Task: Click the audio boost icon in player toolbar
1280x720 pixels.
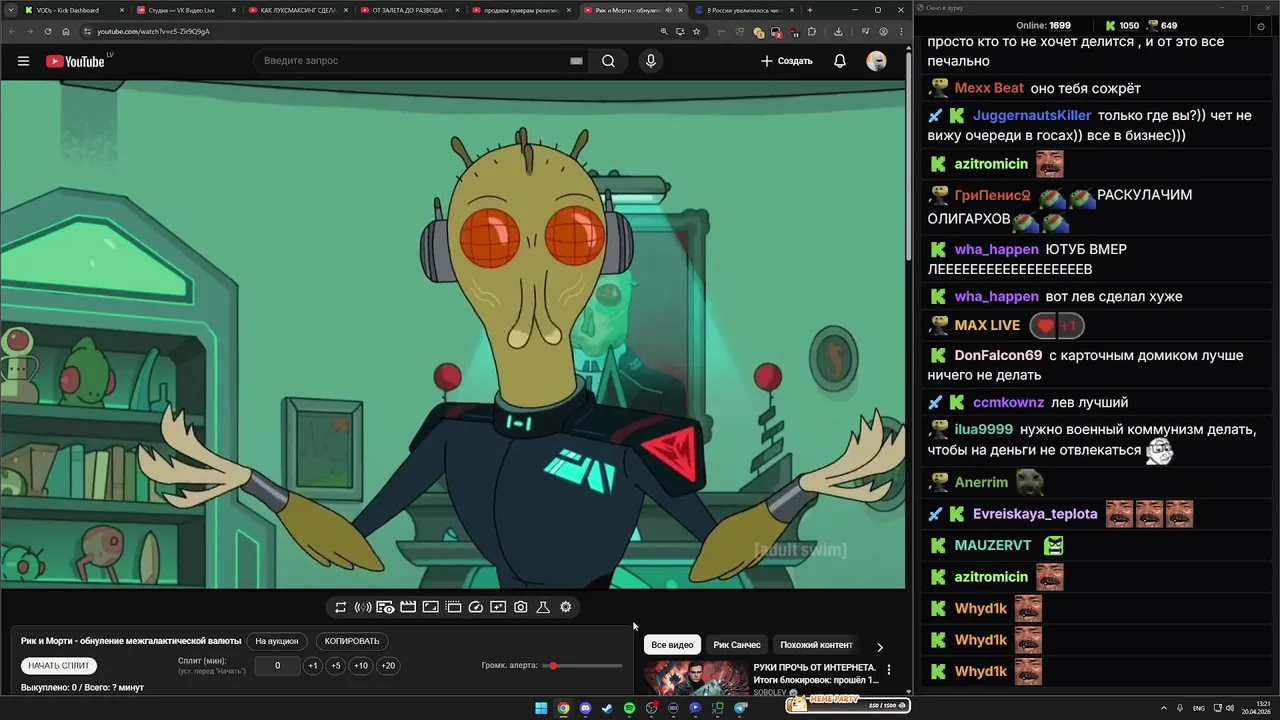Action: point(363,607)
